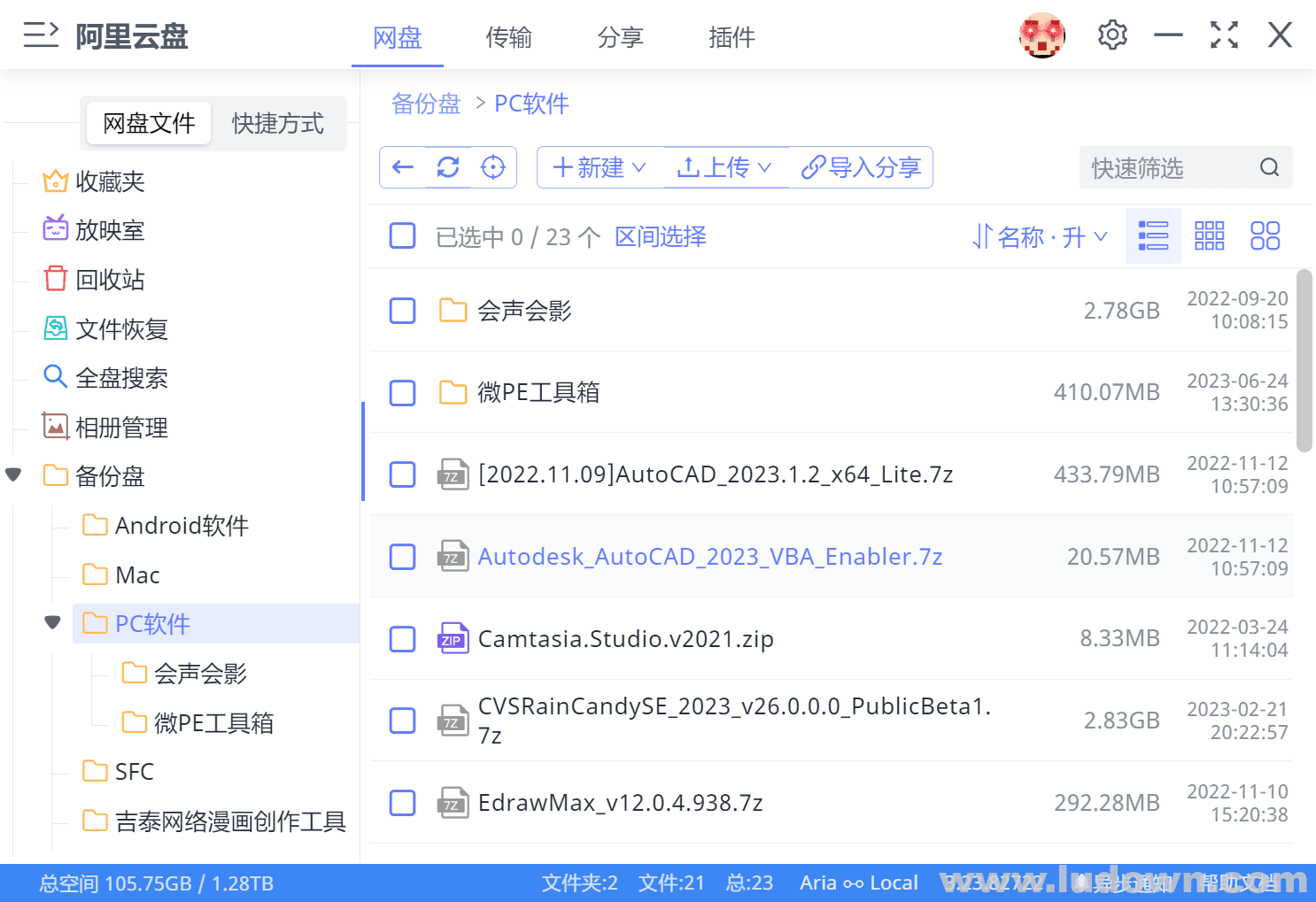The image size is (1316, 902).
Task: Click the search magnifier in quick filter
Action: pyautogui.click(x=1269, y=167)
